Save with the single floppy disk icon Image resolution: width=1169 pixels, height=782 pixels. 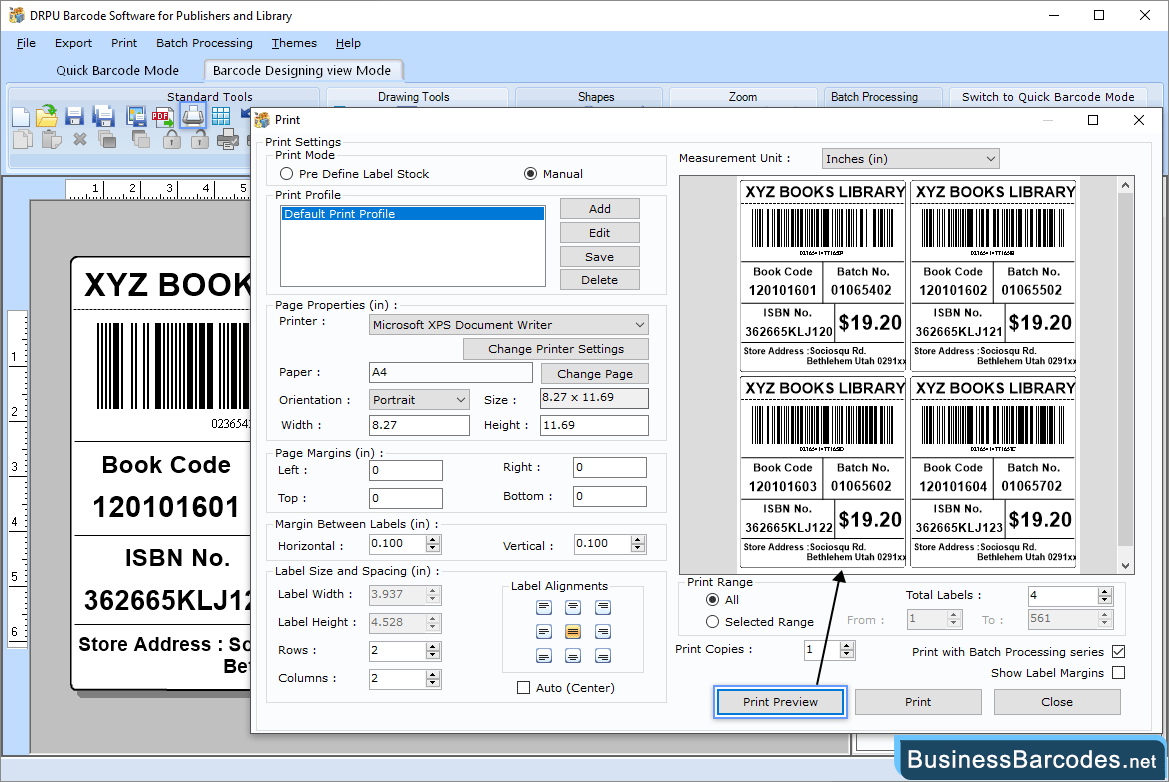(74, 116)
